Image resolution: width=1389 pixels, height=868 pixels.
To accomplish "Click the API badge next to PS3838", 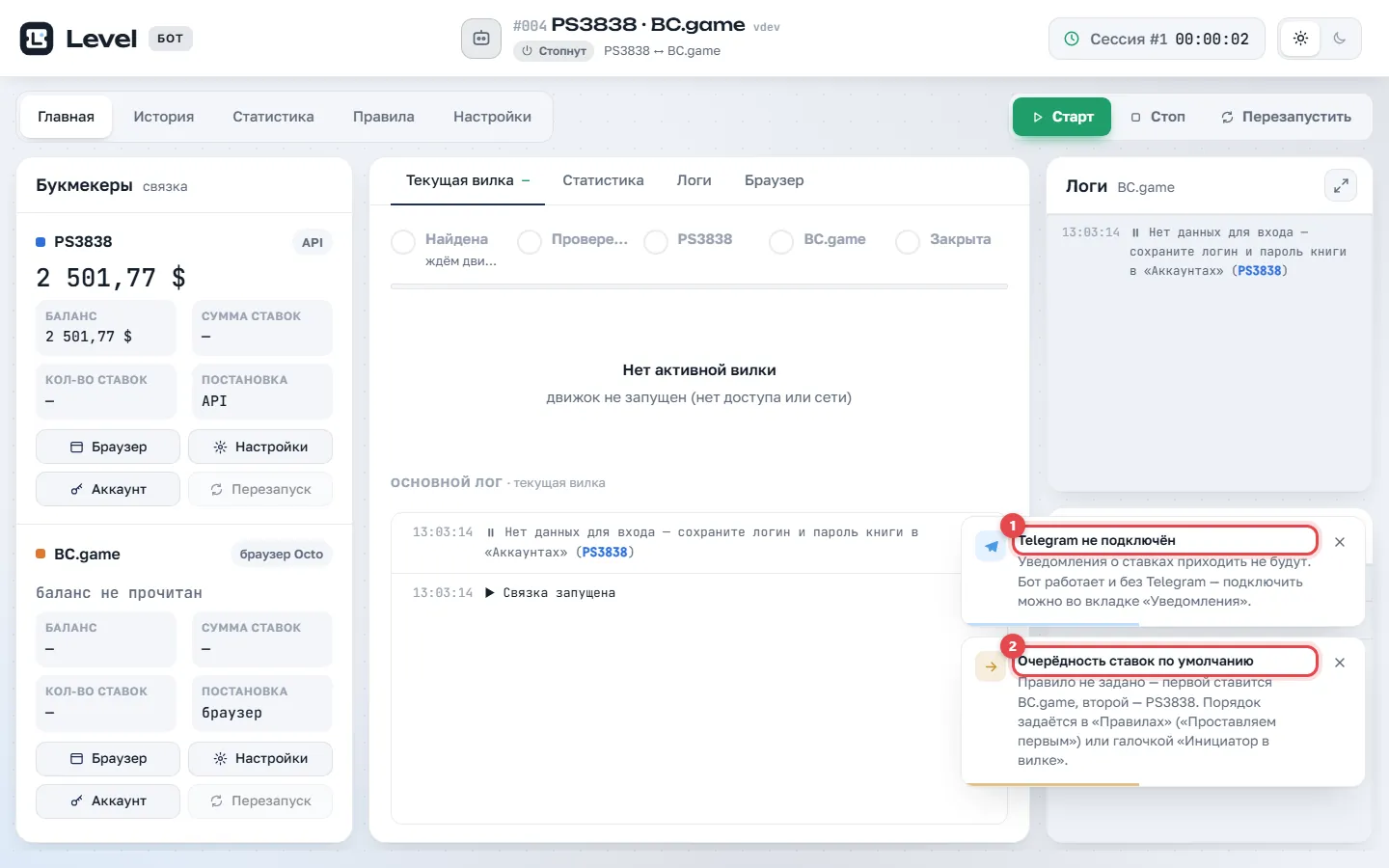I will (x=313, y=243).
